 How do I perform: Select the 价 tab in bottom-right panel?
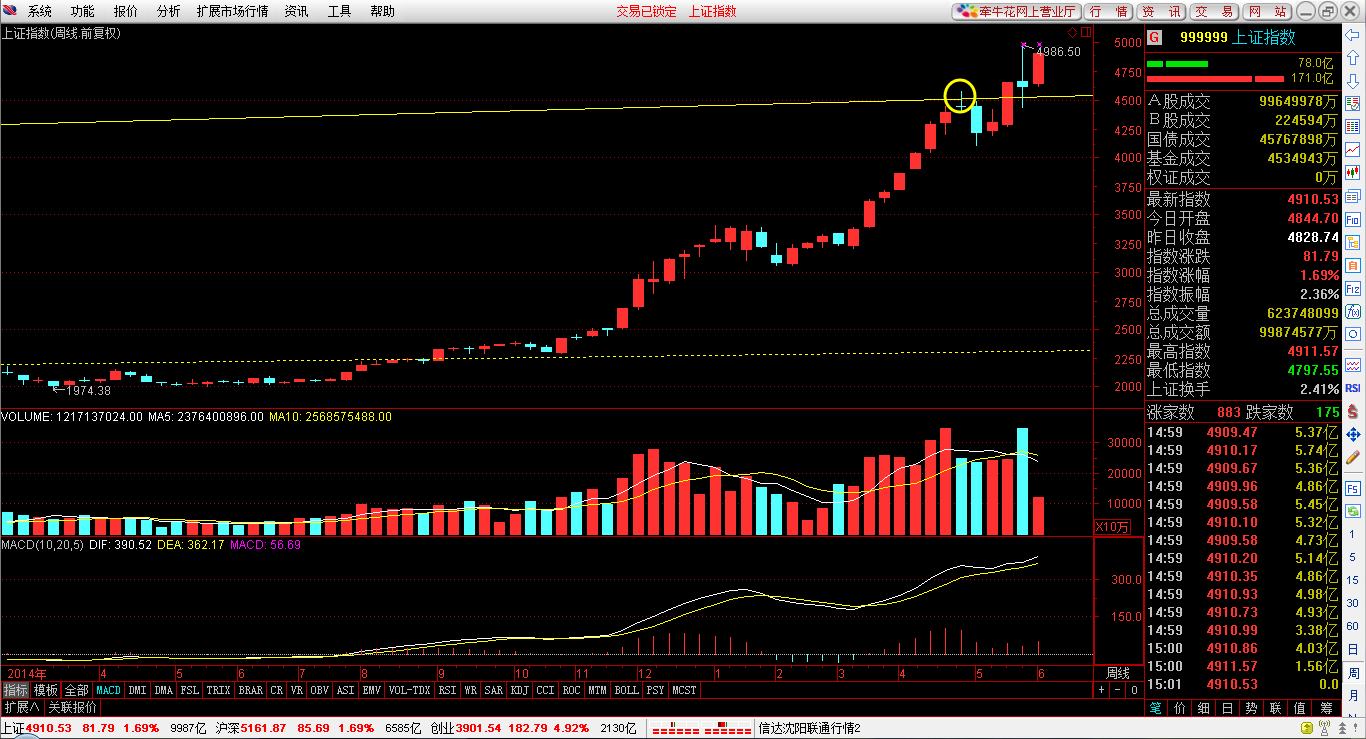tap(1180, 707)
